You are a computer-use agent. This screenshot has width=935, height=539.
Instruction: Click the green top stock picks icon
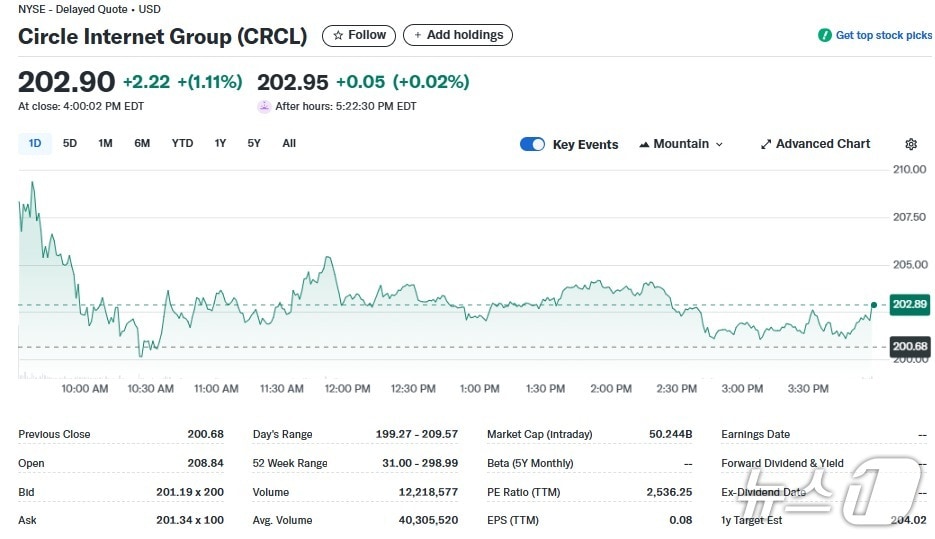pos(825,35)
